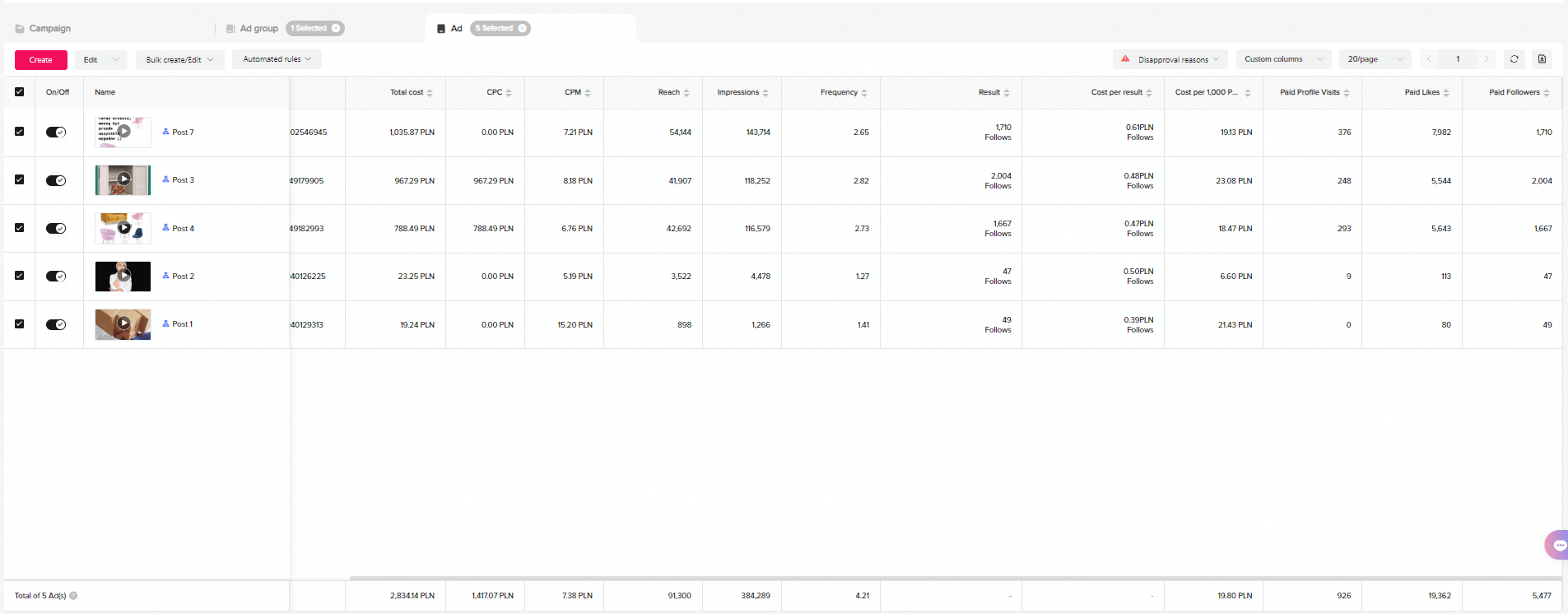Open the Custom columns dropdown

click(1283, 59)
